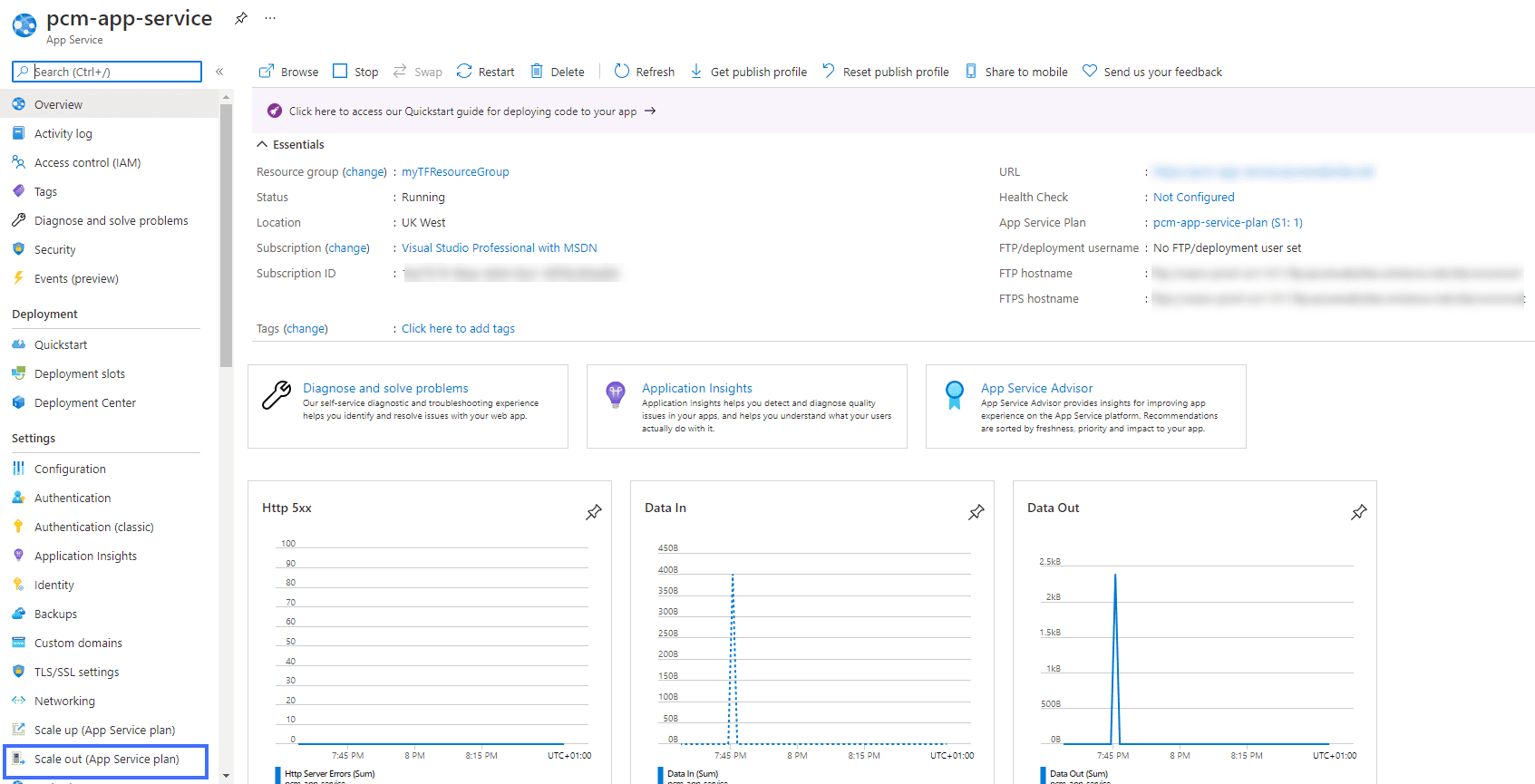Open Application Insights card
This screenshot has width=1535, height=784.
pos(747,406)
